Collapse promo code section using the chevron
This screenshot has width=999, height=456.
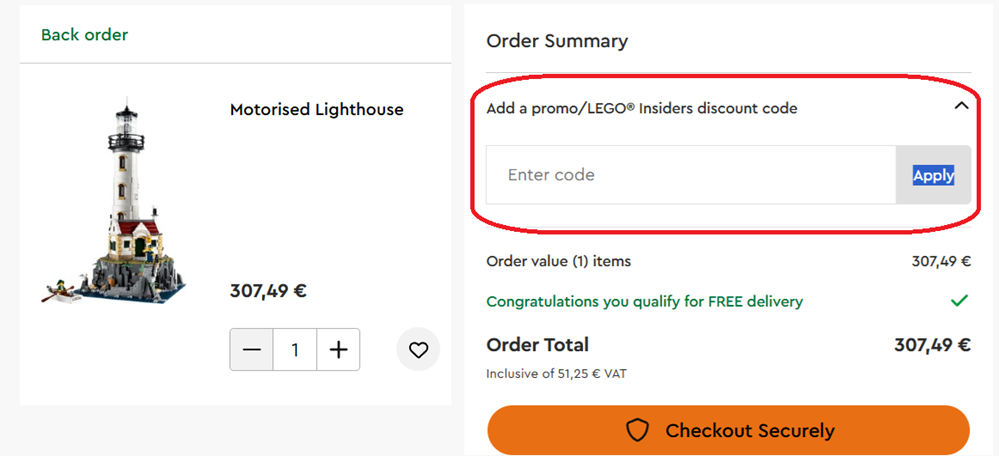(x=961, y=106)
